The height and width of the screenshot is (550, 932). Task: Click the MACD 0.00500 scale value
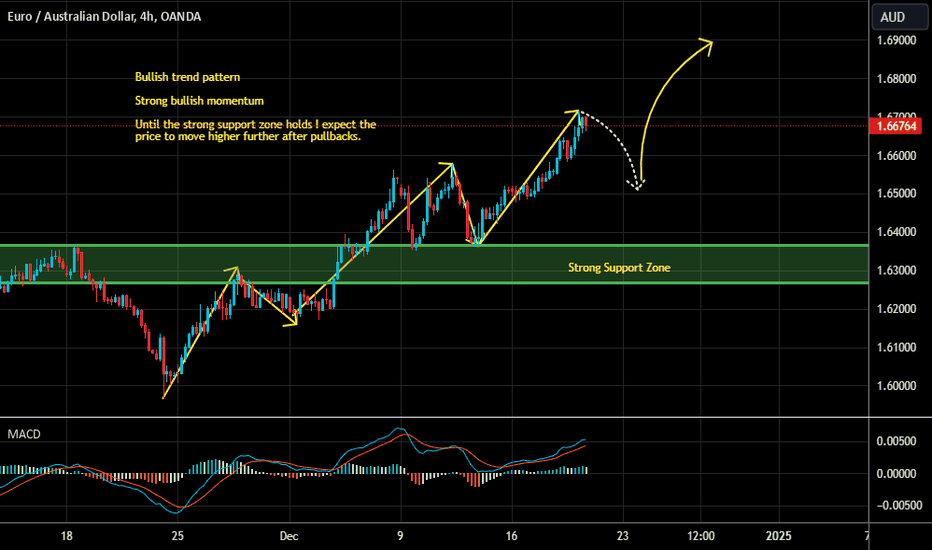pos(896,441)
